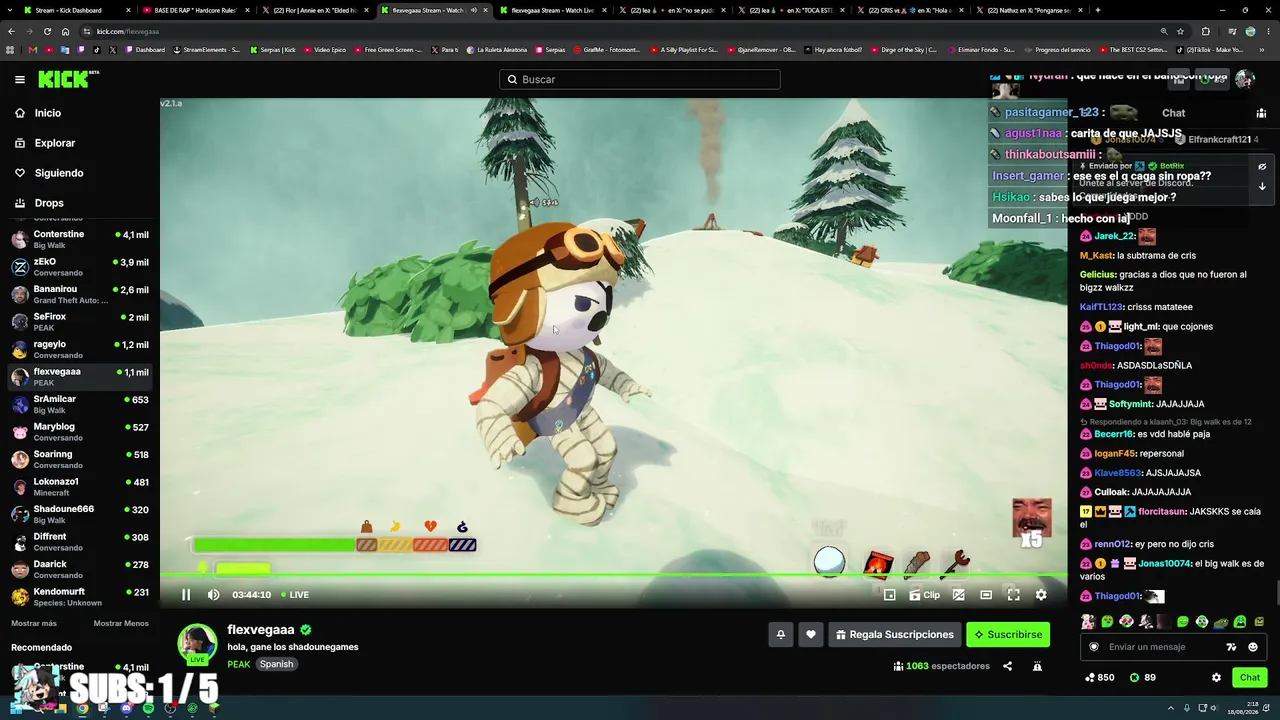1280x720 pixels.
Task: Send message with Chat button
Action: pos(1250,678)
